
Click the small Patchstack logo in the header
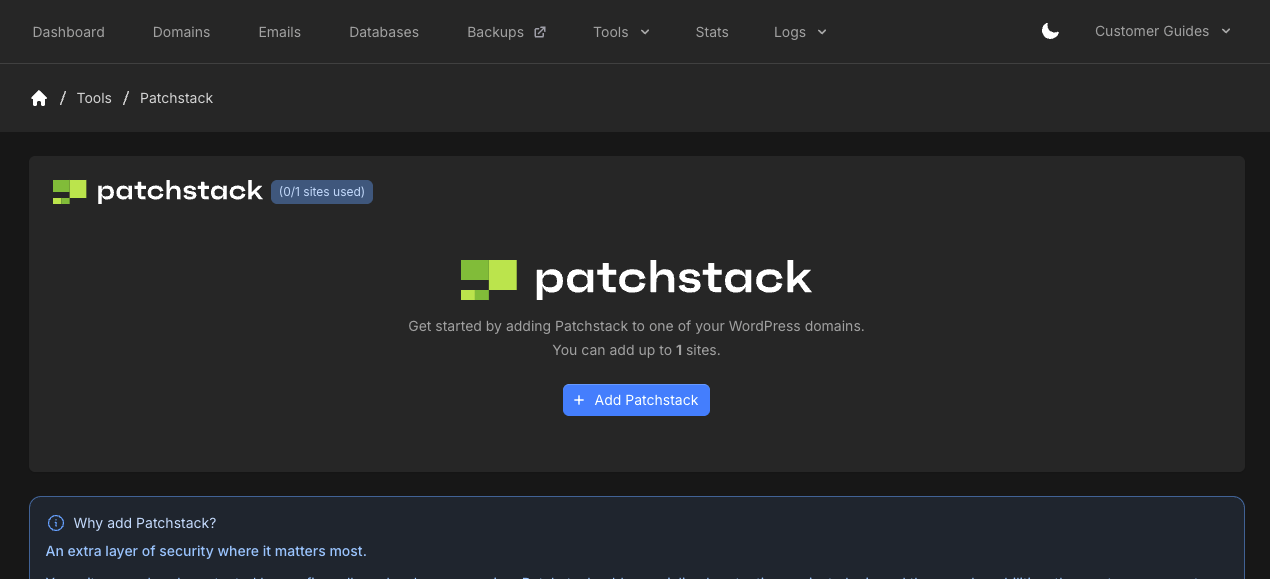point(157,191)
